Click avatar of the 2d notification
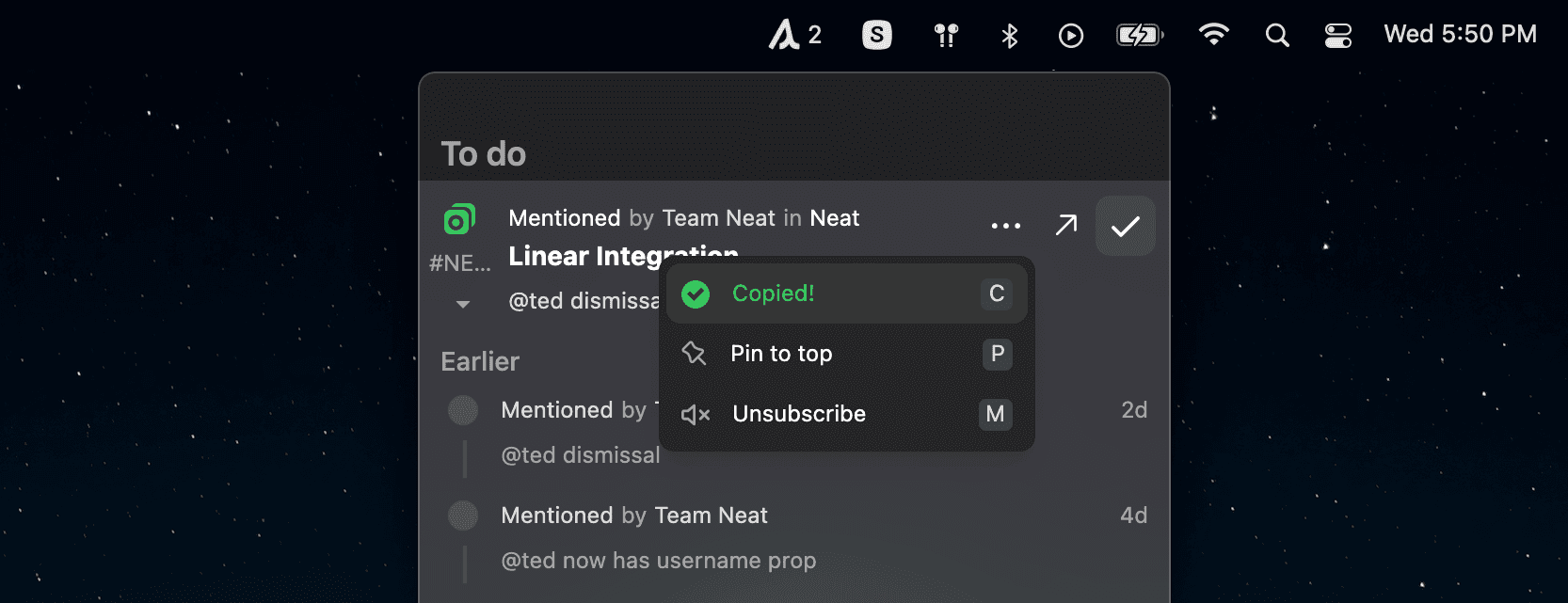The width and height of the screenshot is (1568, 603). tap(463, 410)
